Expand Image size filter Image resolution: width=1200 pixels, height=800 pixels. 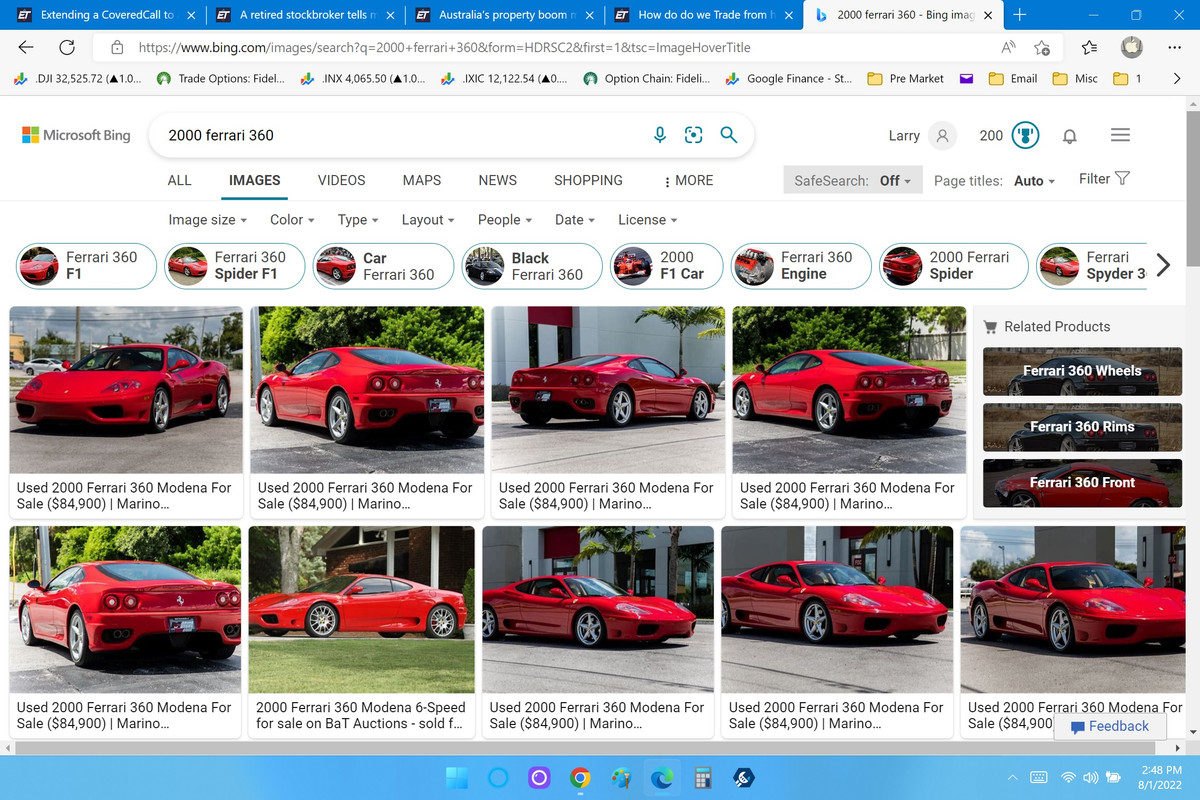coord(207,220)
